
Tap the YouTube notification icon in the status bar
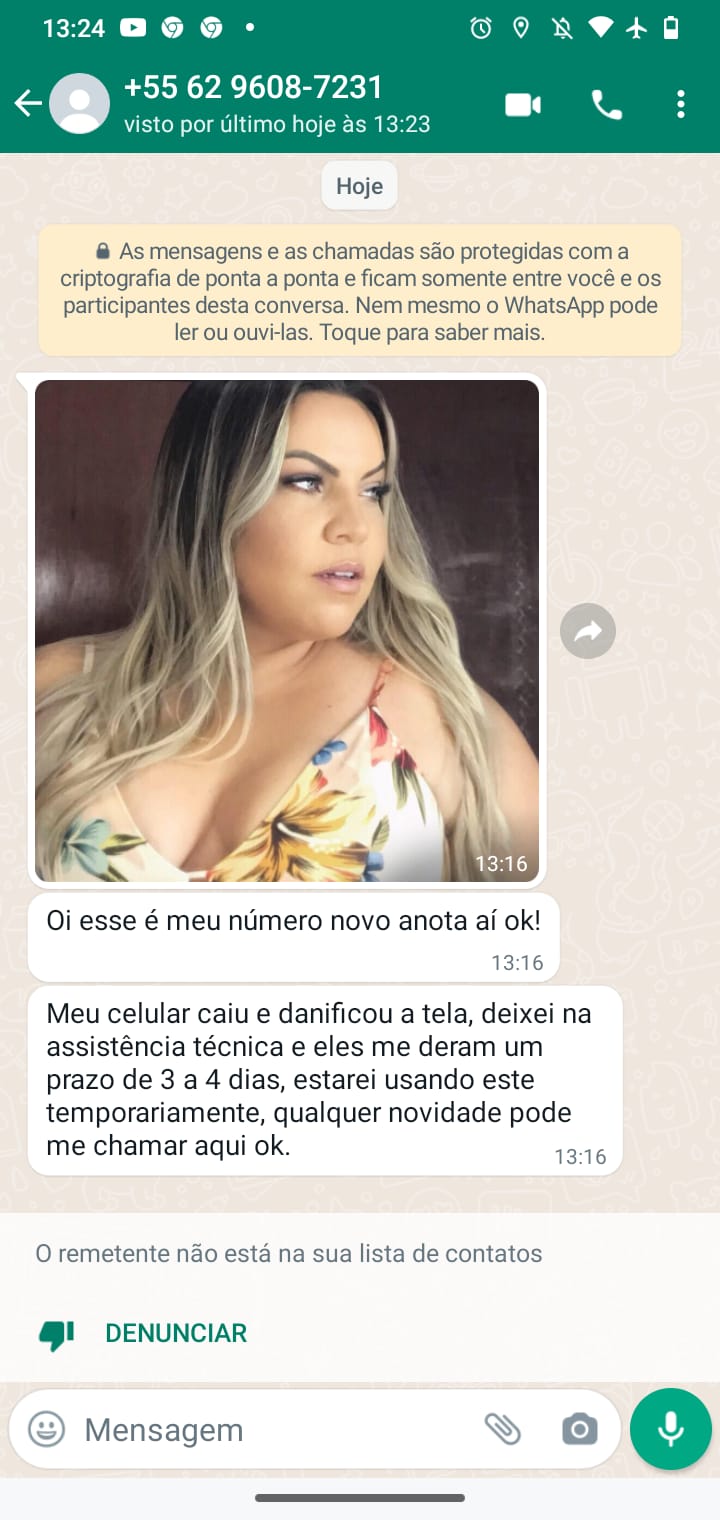click(133, 28)
